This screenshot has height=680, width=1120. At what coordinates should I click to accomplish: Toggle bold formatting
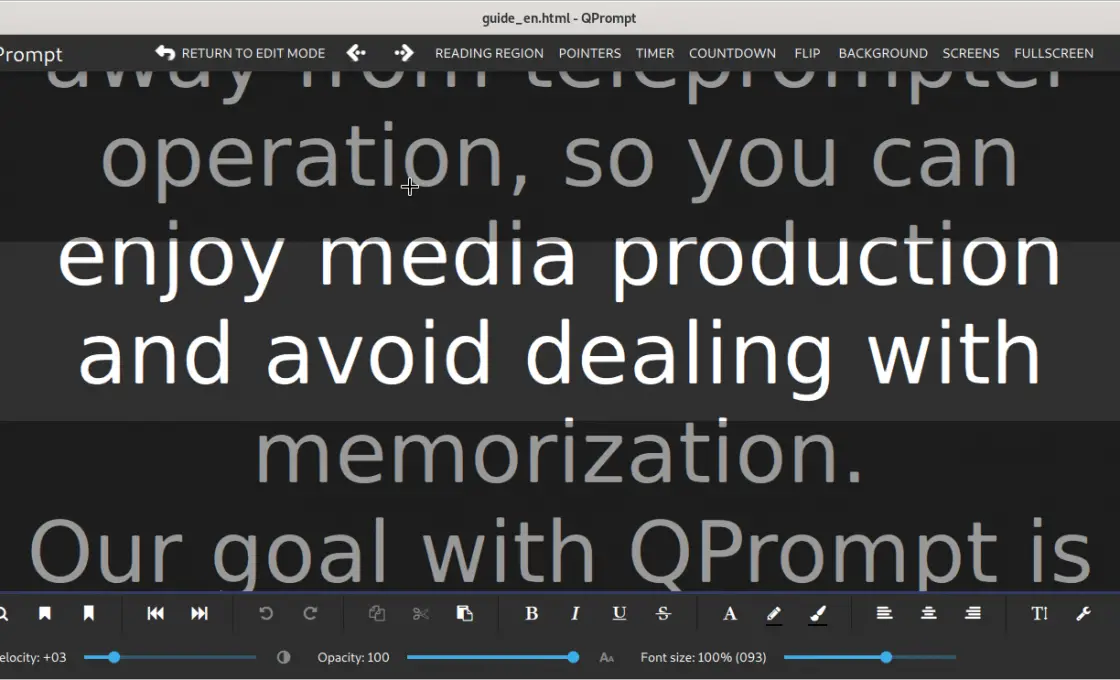pyautogui.click(x=531, y=614)
